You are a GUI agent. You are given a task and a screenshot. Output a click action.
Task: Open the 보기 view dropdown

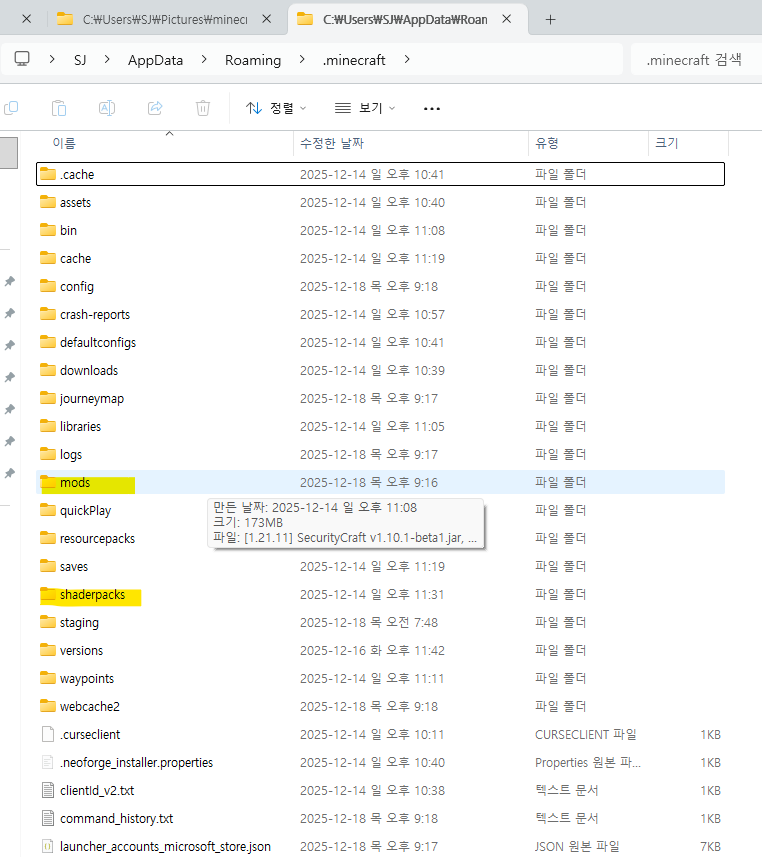coord(365,108)
